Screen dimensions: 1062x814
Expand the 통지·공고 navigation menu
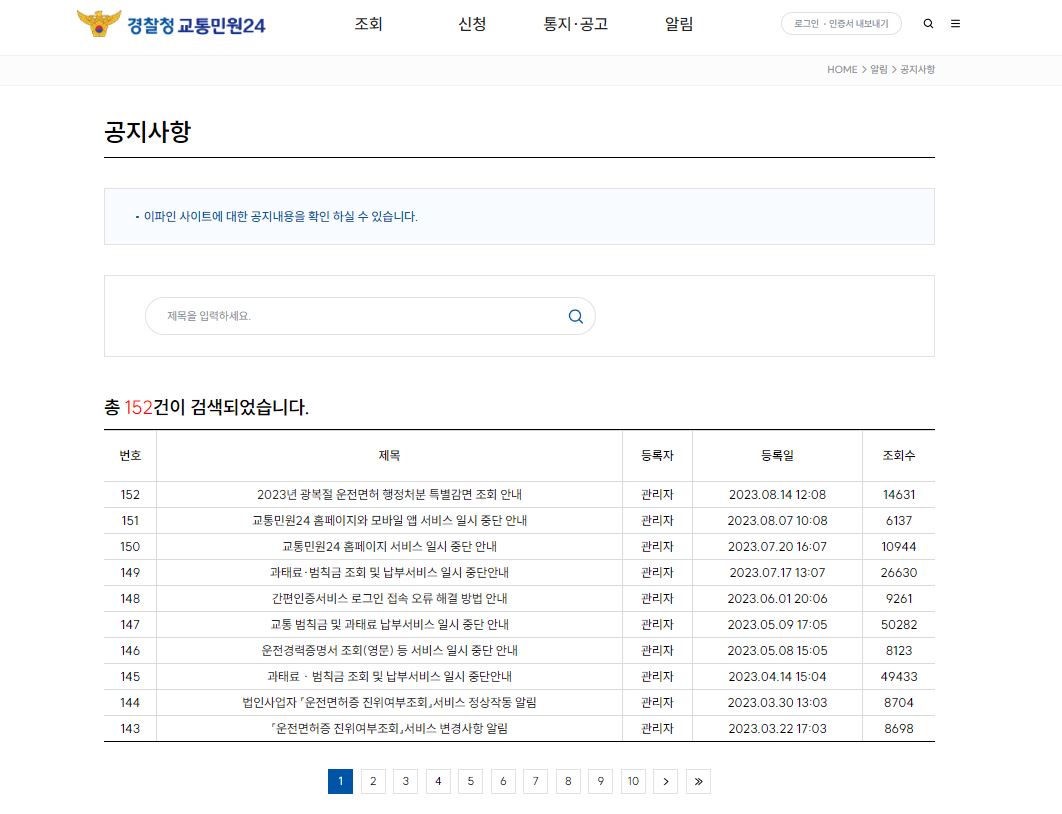574,24
